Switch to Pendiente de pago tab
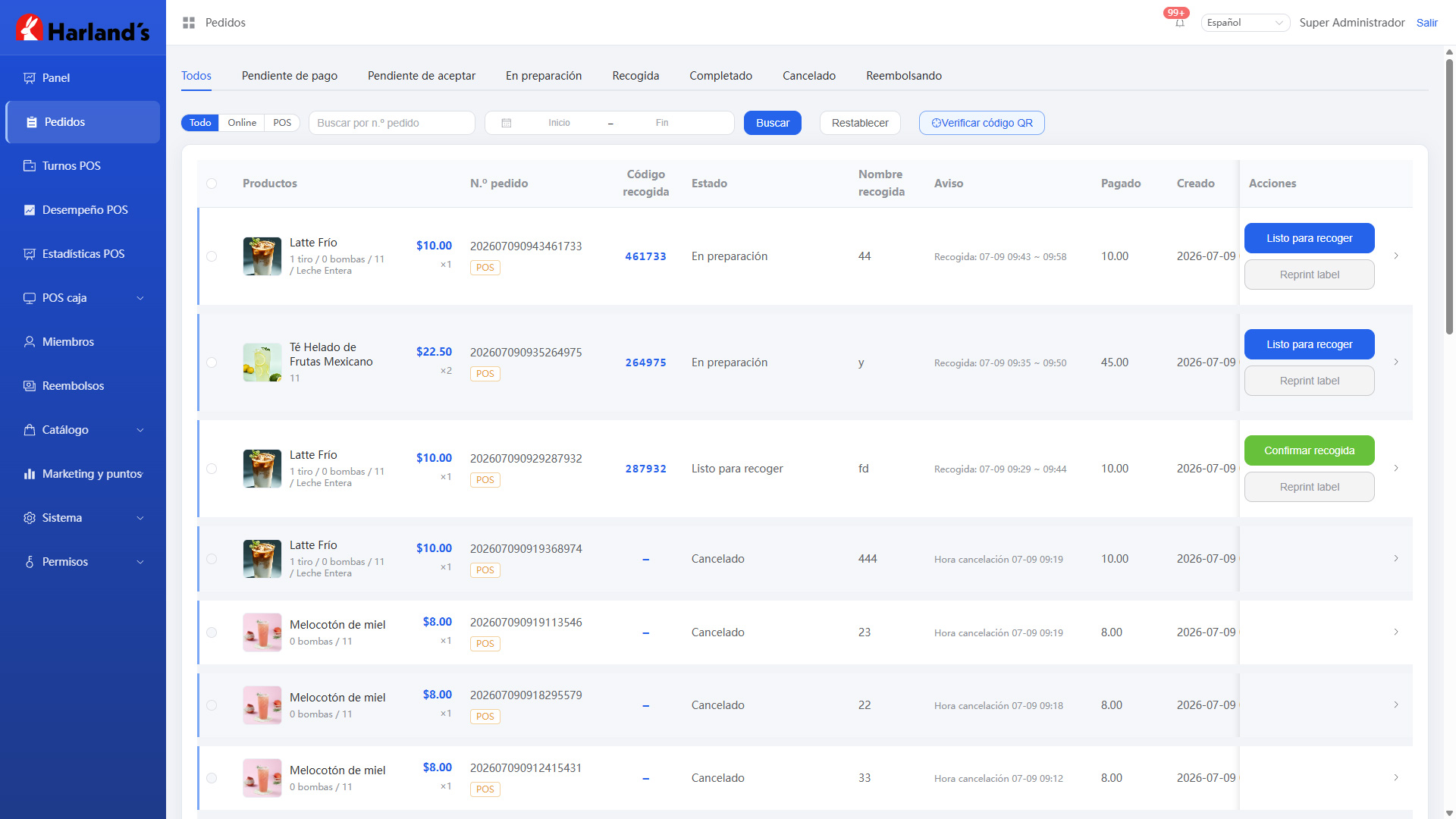The width and height of the screenshot is (1456, 819). tap(290, 76)
